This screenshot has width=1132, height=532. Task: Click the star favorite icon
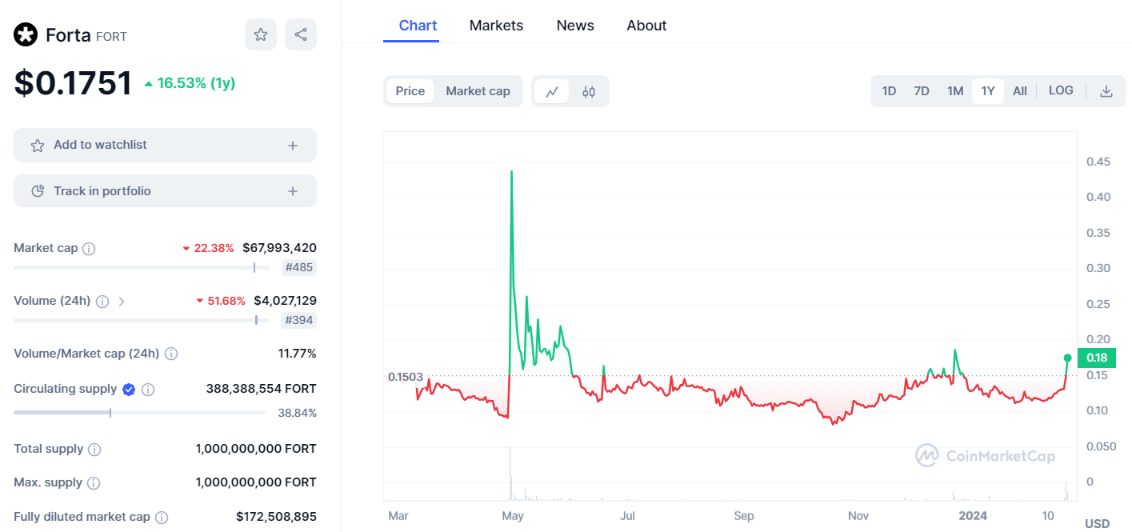260,35
